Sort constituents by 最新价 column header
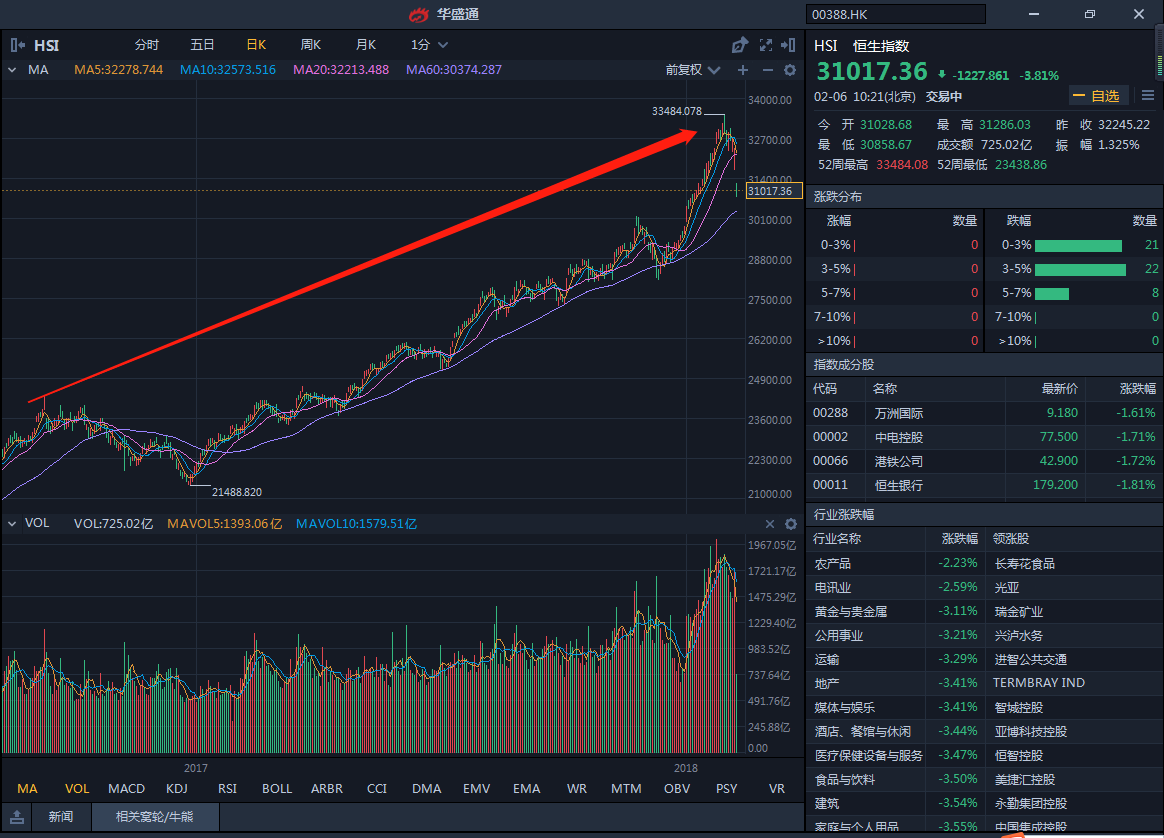Screen dimensions: 1164x838 point(1059,389)
